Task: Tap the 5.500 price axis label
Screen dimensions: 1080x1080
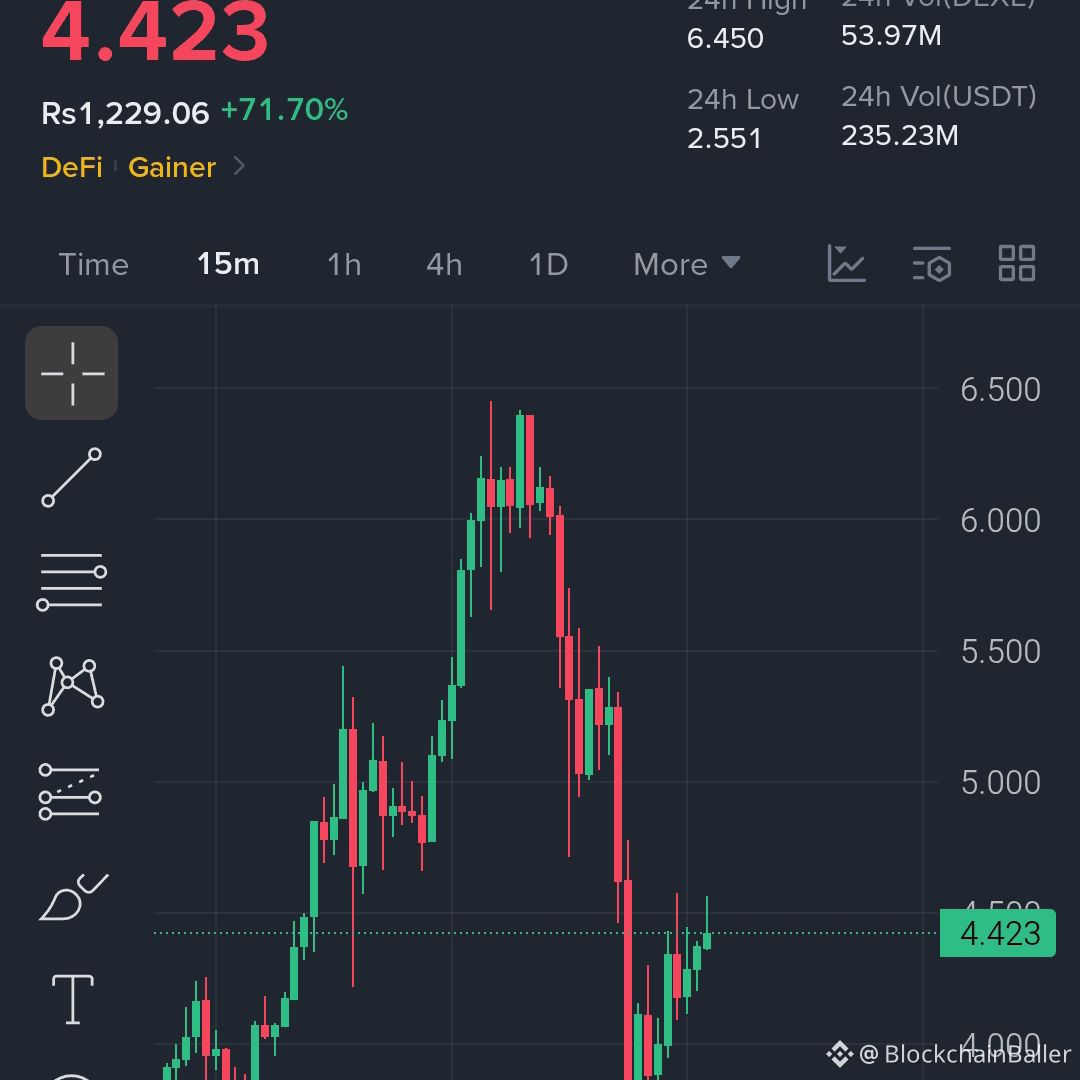Action: (x=1000, y=652)
